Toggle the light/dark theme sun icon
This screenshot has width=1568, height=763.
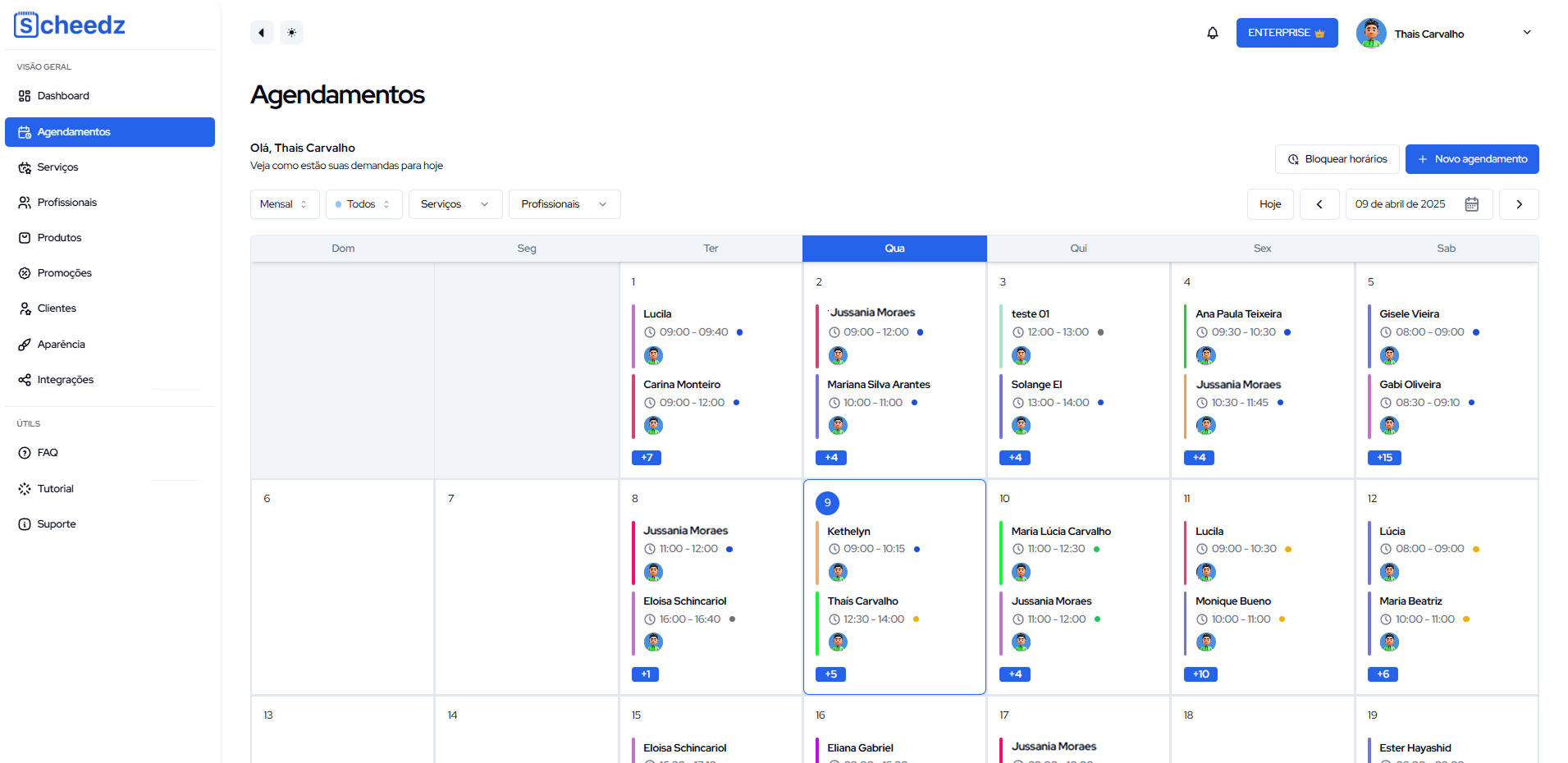click(x=291, y=33)
